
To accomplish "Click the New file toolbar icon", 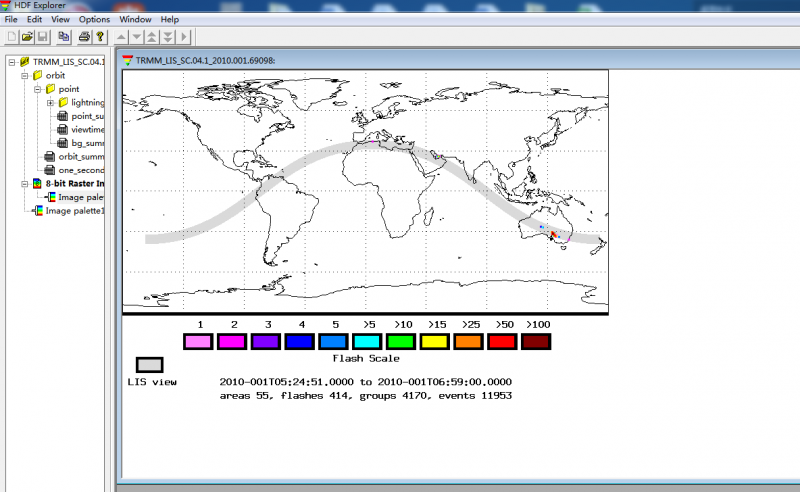I will (12, 37).
